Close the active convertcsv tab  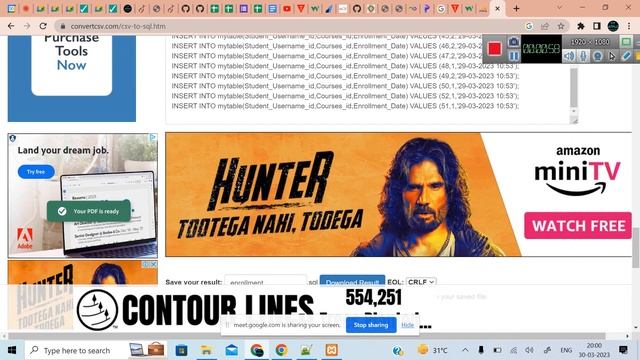[497, 8]
